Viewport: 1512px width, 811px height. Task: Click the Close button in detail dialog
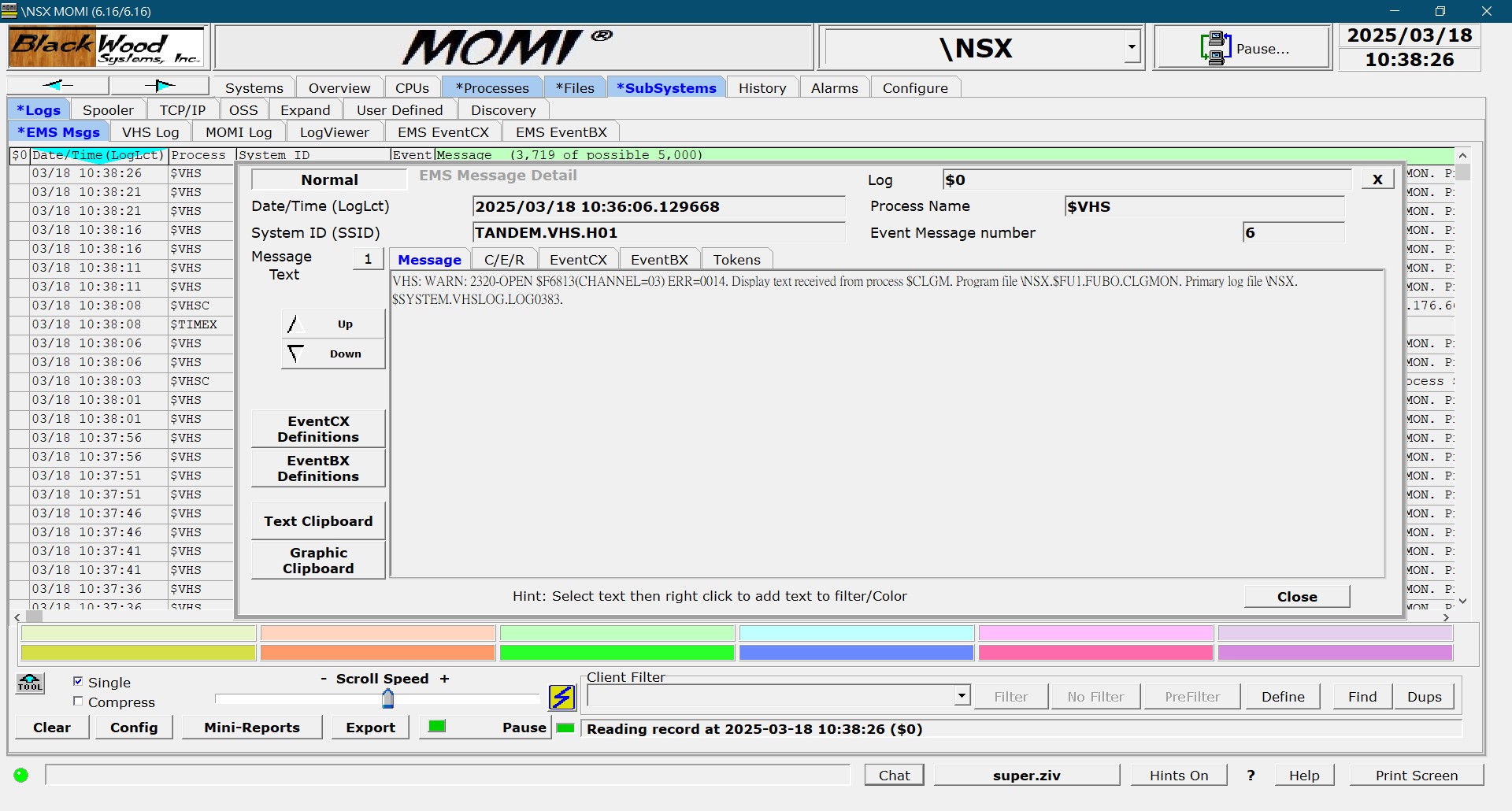pos(1297,596)
